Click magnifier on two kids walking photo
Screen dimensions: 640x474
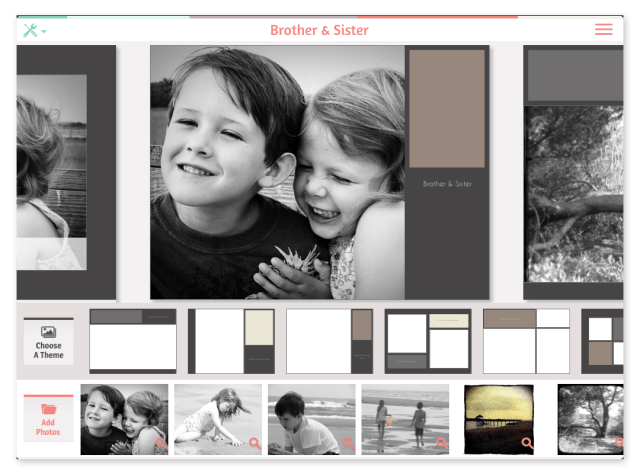[441, 442]
